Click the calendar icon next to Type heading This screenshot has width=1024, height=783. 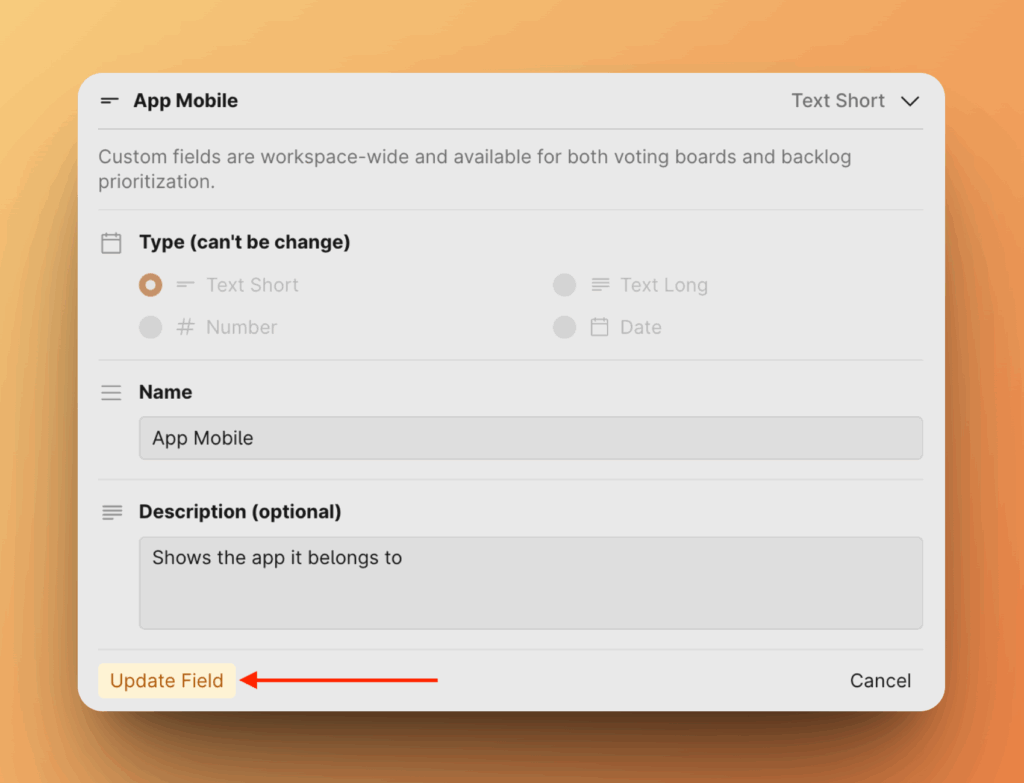click(x=111, y=243)
